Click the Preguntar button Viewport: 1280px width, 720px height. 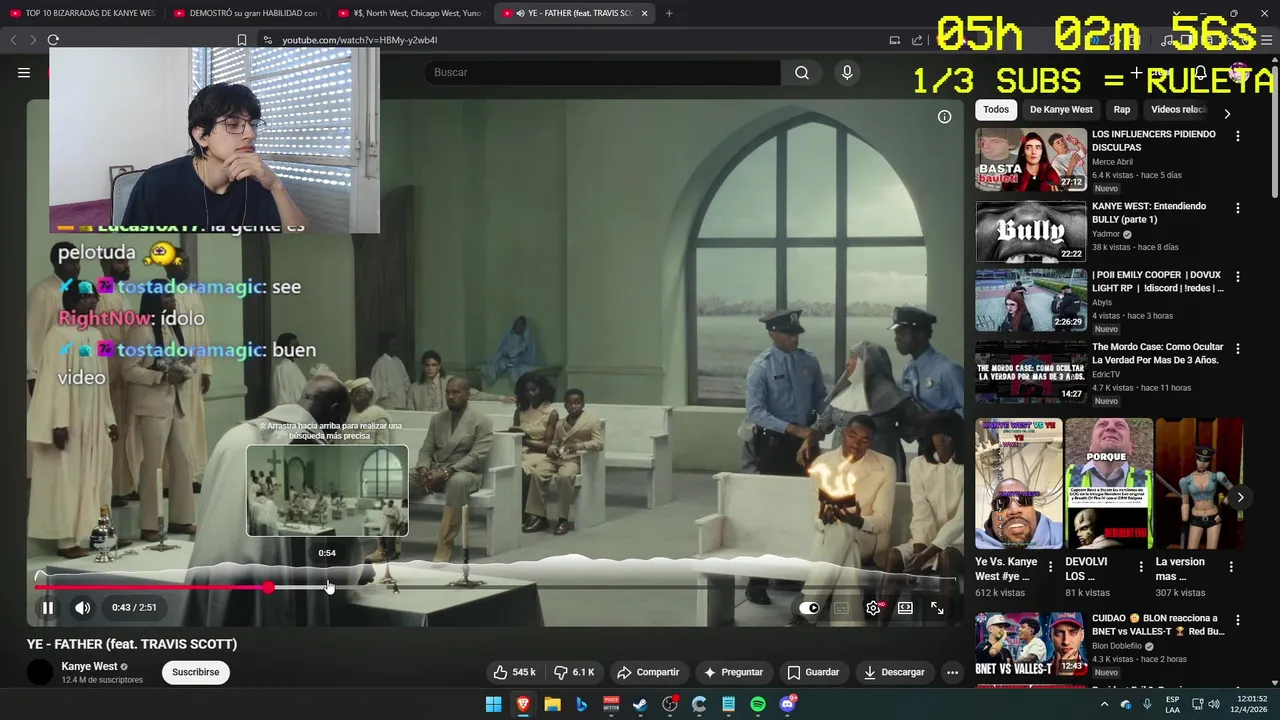(x=733, y=672)
